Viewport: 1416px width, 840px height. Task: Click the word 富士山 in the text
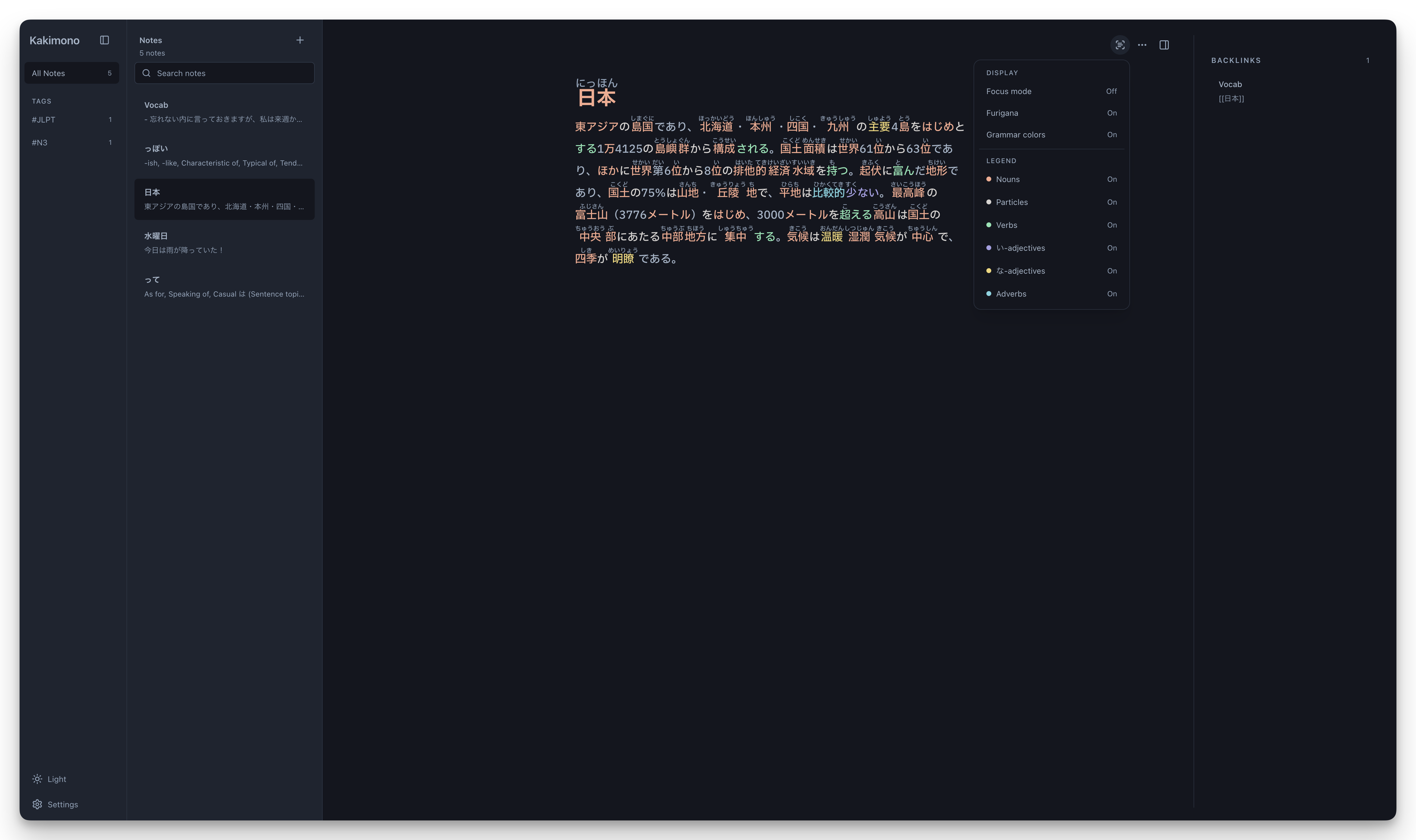(591, 214)
